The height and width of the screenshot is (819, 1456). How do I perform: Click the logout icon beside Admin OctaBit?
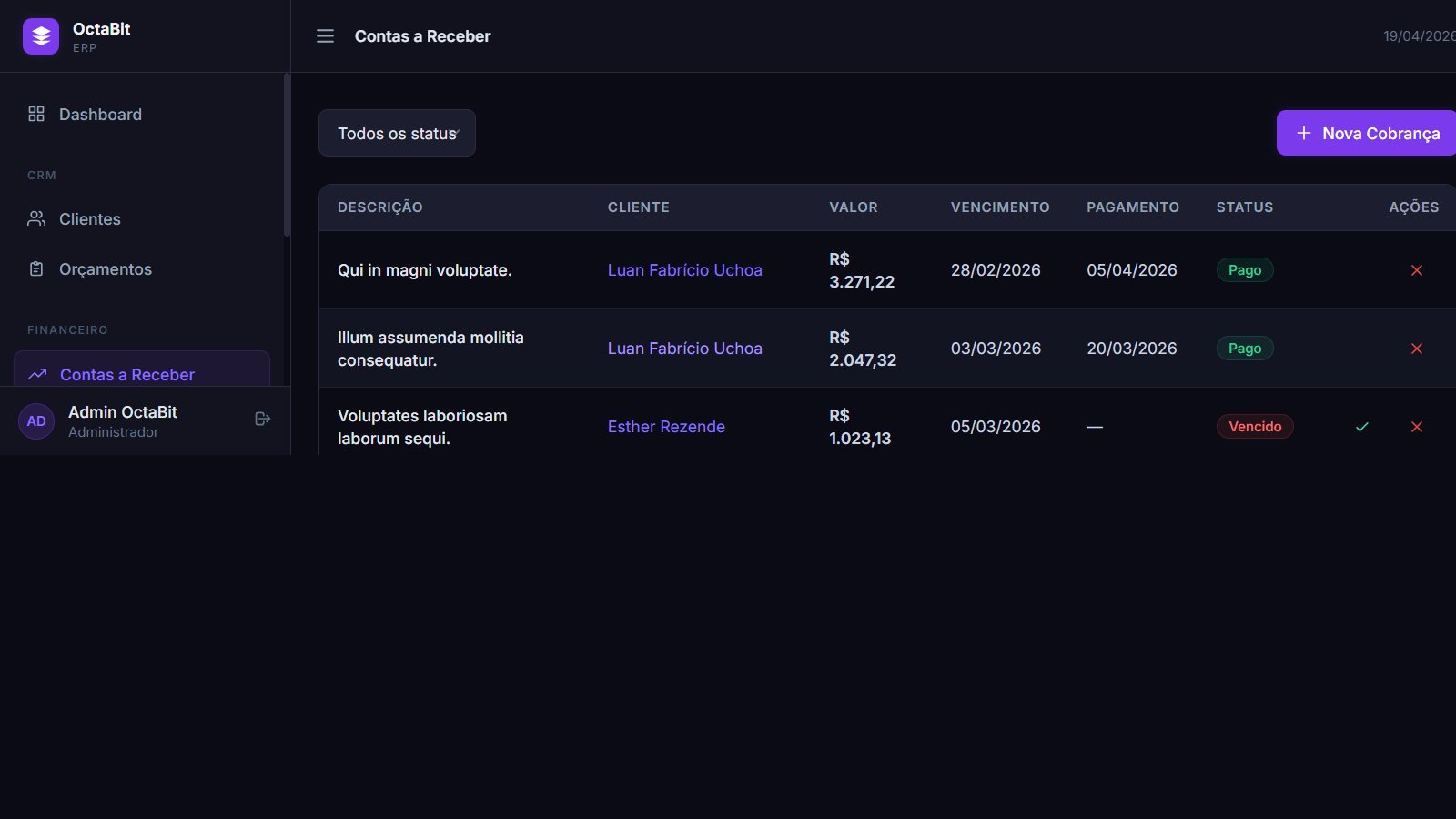click(x=262, y=419)
